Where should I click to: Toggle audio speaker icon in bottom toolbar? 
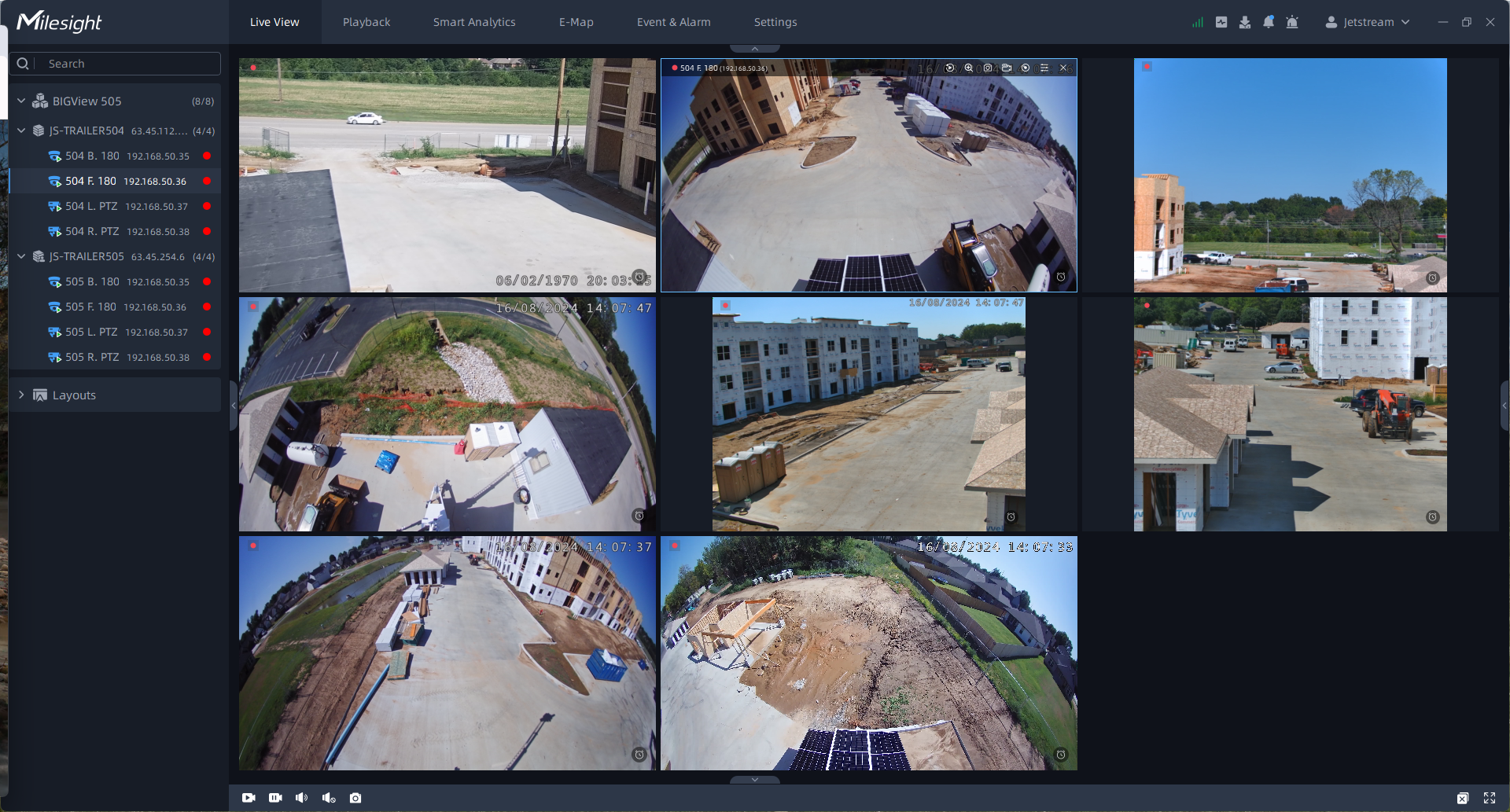tap(301, 798)
